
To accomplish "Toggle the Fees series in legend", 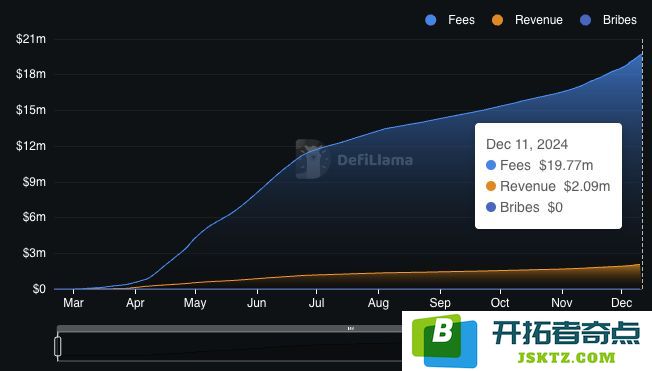I will click(450, 20).
